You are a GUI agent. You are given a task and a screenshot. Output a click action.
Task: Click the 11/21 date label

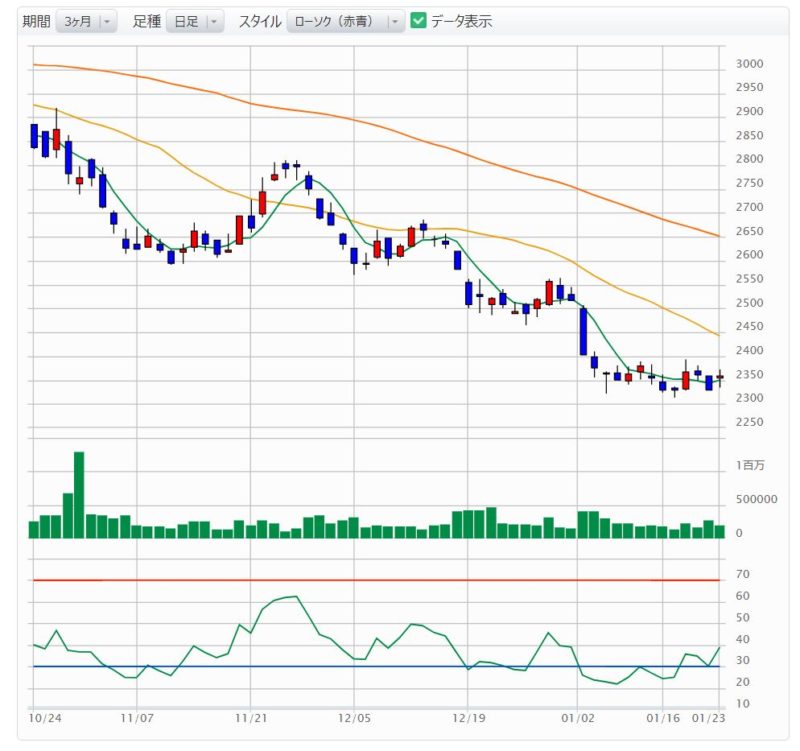point(251,718)
